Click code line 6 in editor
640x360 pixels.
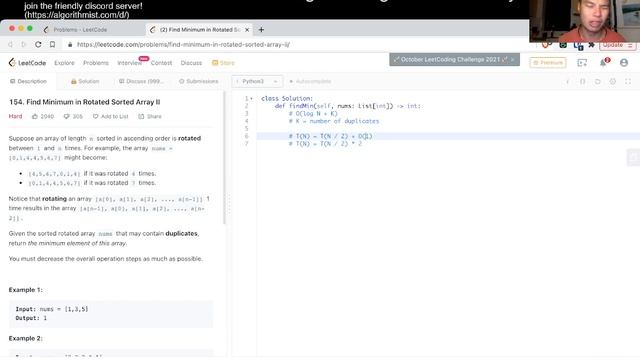point(448,136)
